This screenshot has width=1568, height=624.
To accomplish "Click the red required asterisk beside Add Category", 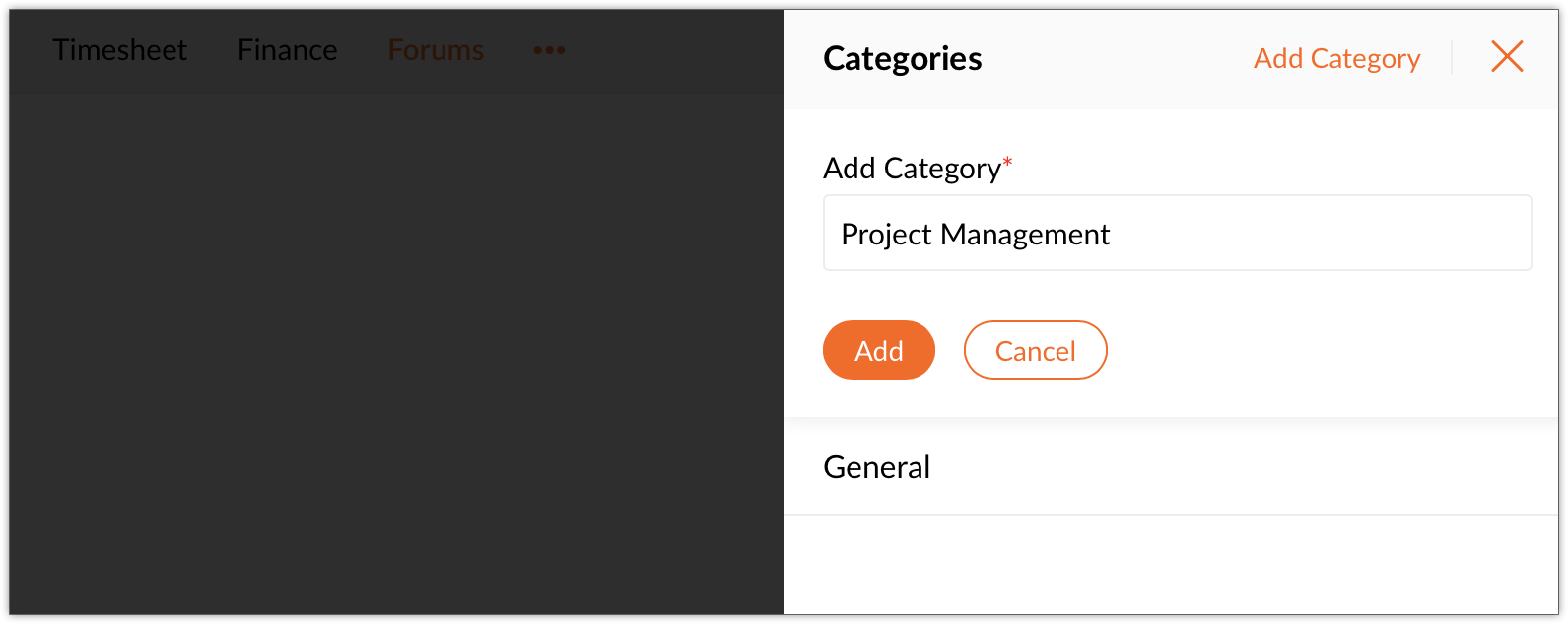I will (x=1007, y=163).
